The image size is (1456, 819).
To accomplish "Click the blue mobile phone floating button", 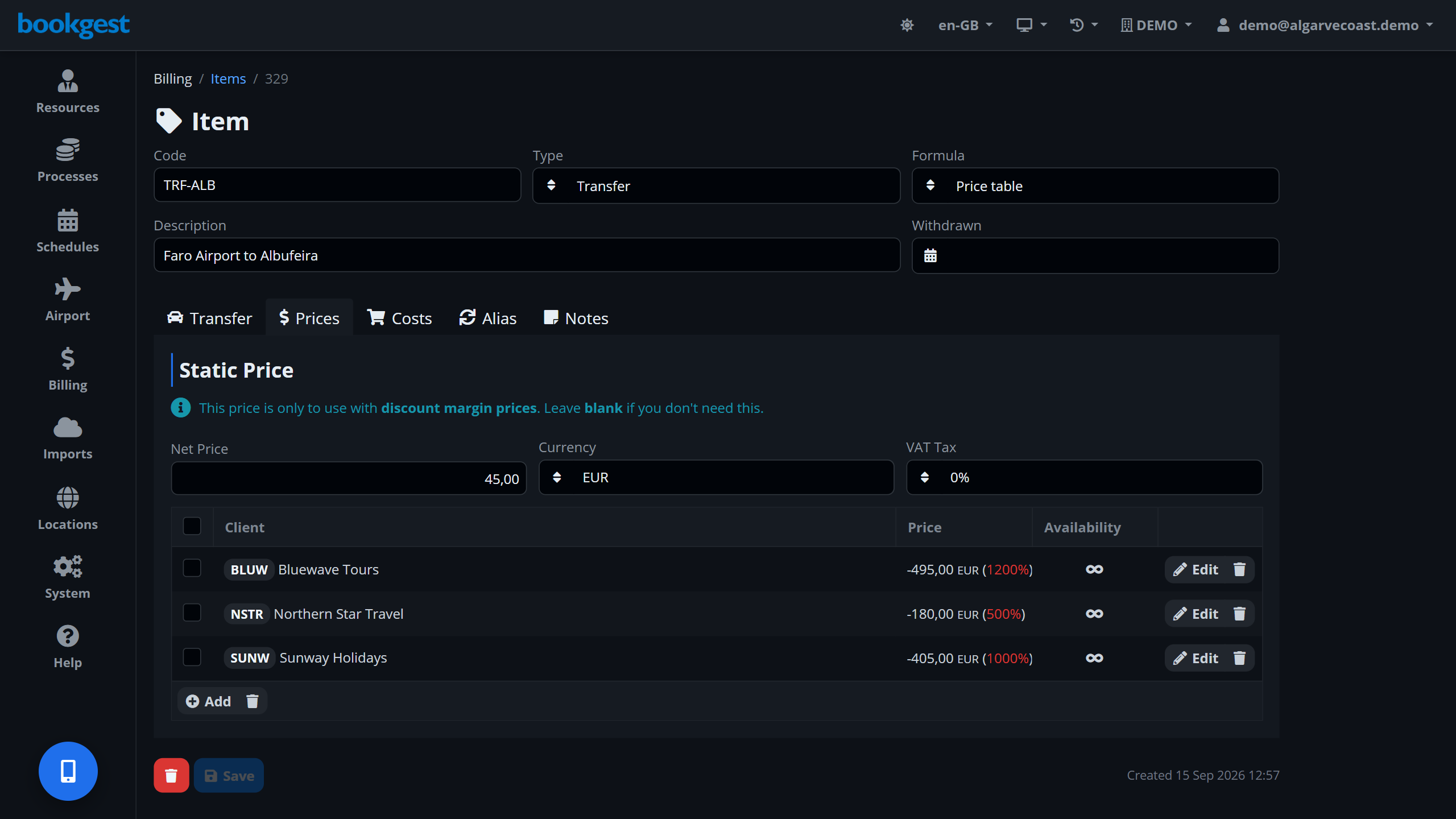I will click(68, 771).
